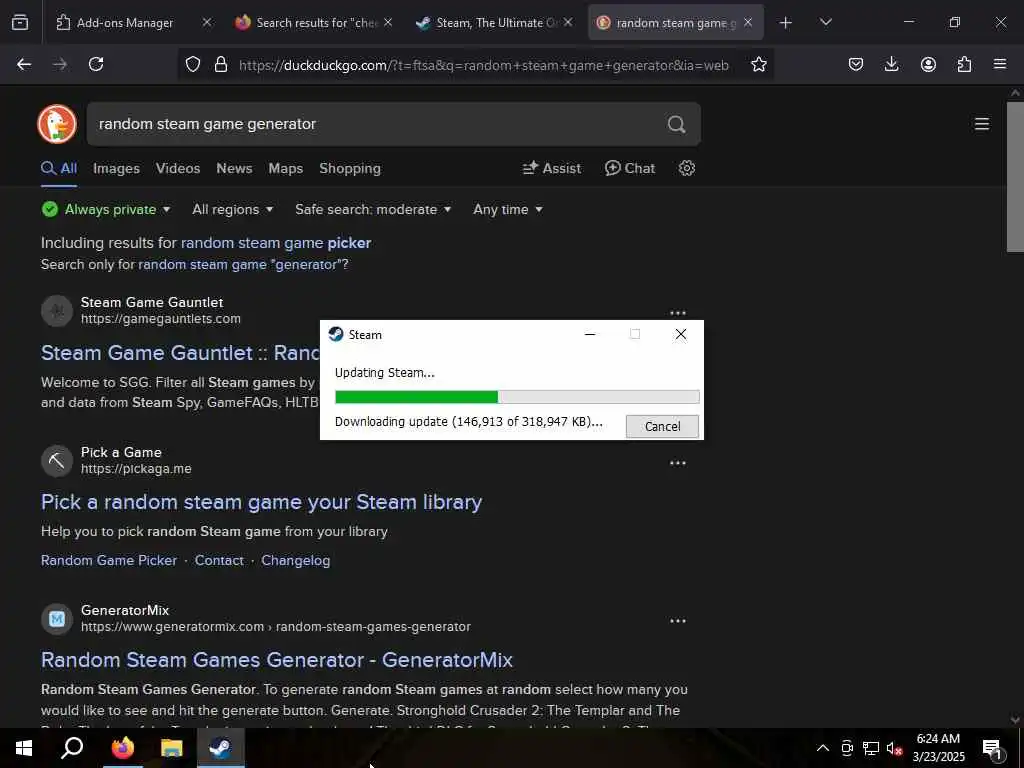The width and height of the screenshot is (1024, 768).
Task: Open more options for Steam Game Gauntlet result
Action: point(678,312)
